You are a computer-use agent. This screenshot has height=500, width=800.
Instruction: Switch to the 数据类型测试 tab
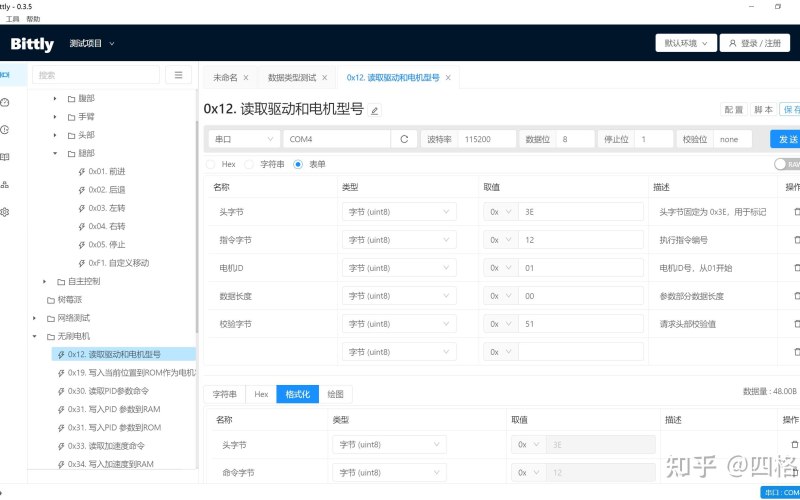point(292,78)
